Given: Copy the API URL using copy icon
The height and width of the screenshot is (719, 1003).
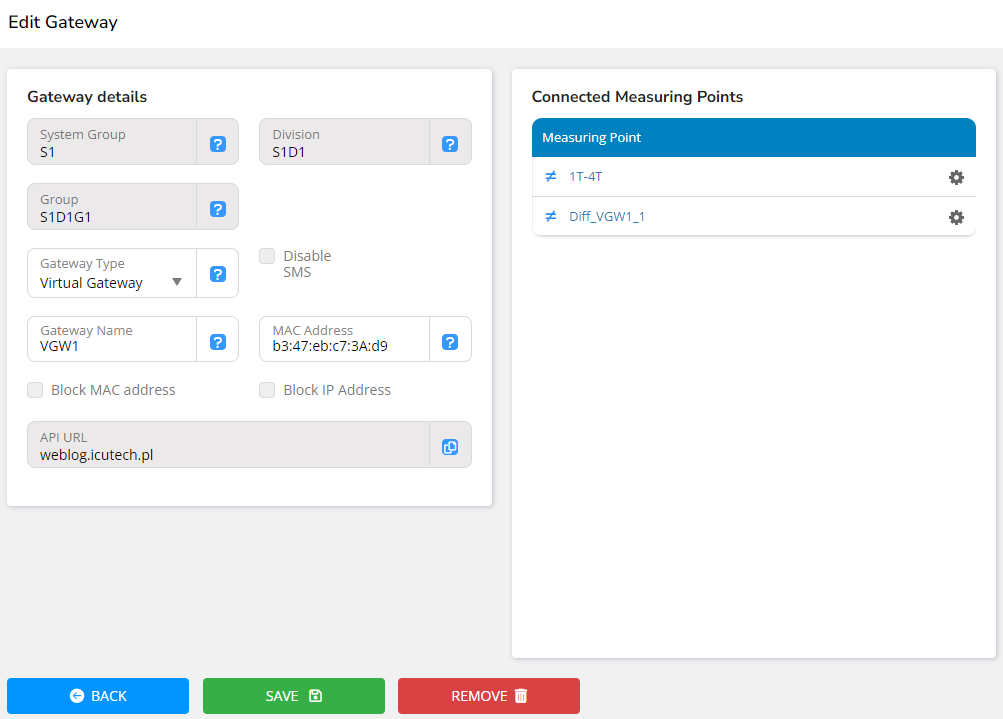Looking at the screenshot, I should coord(450,447).
